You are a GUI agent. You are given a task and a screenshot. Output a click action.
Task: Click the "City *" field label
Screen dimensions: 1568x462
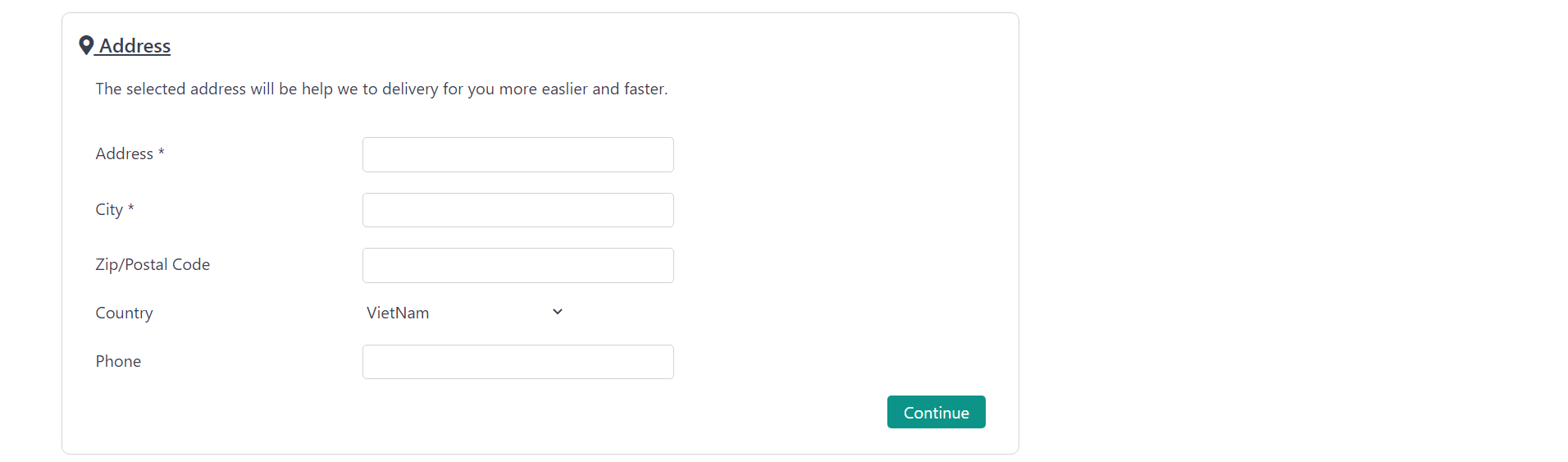115,209
